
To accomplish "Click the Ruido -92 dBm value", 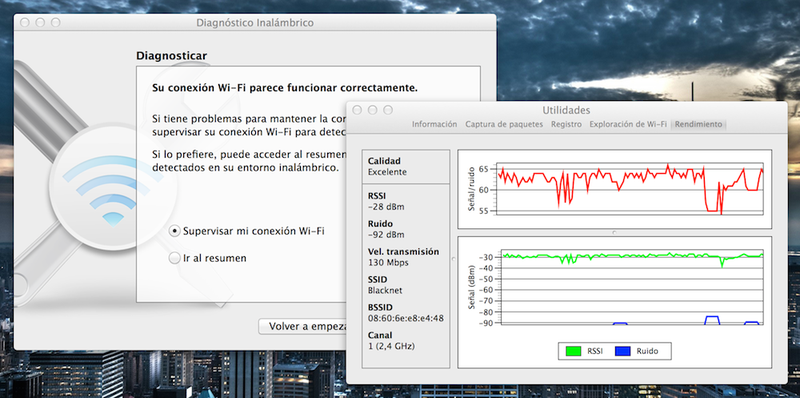I will click(x=386, y=235).
